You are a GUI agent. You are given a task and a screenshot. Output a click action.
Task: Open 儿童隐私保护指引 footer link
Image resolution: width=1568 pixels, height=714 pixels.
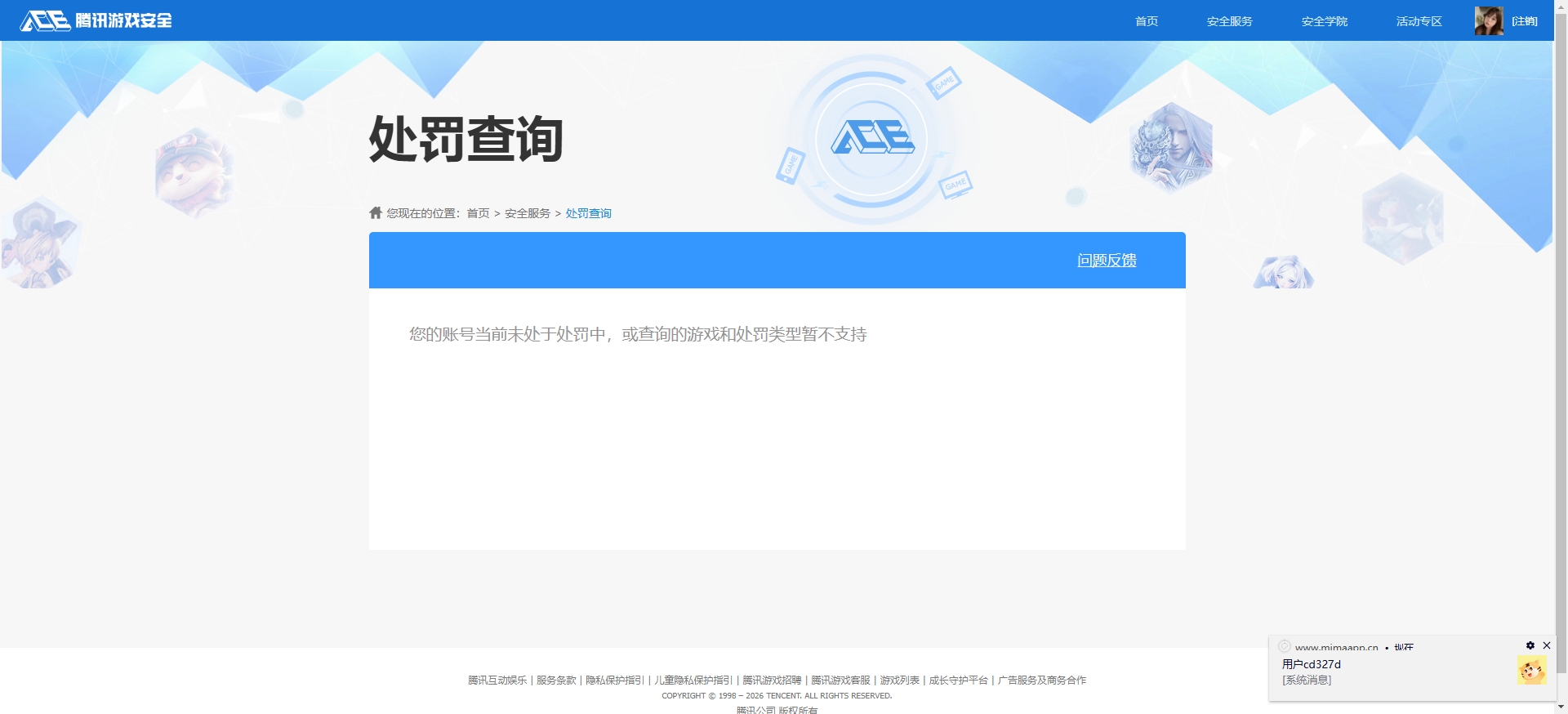tap(693, 680)
